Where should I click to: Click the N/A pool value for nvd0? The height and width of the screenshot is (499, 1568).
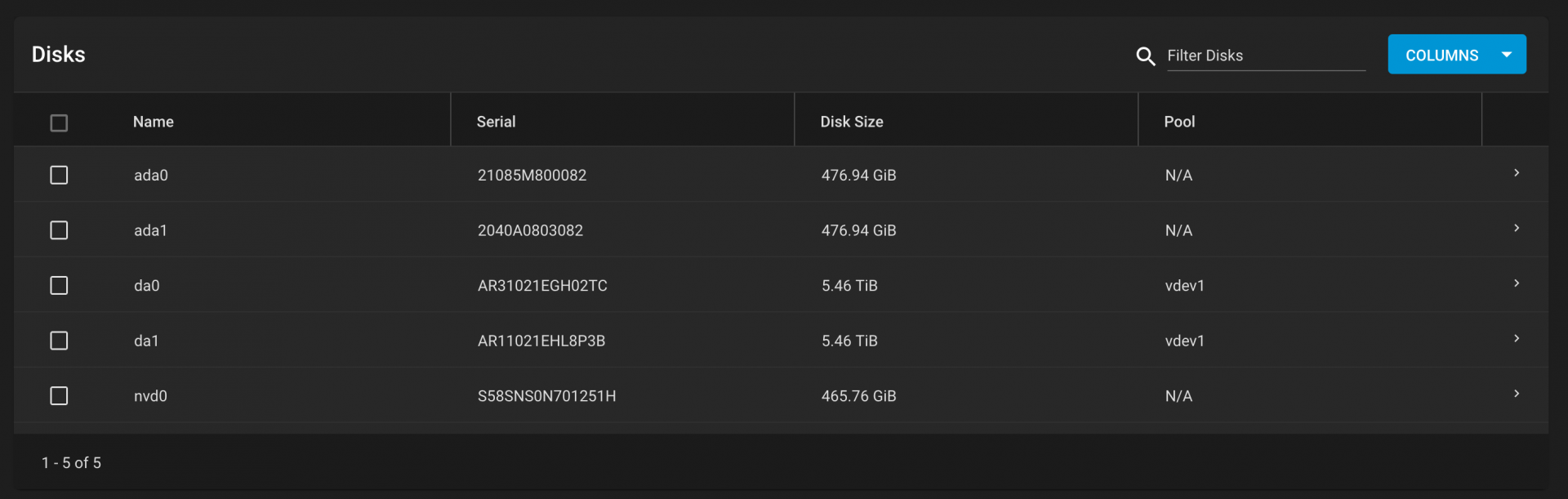coord(1178,396)
